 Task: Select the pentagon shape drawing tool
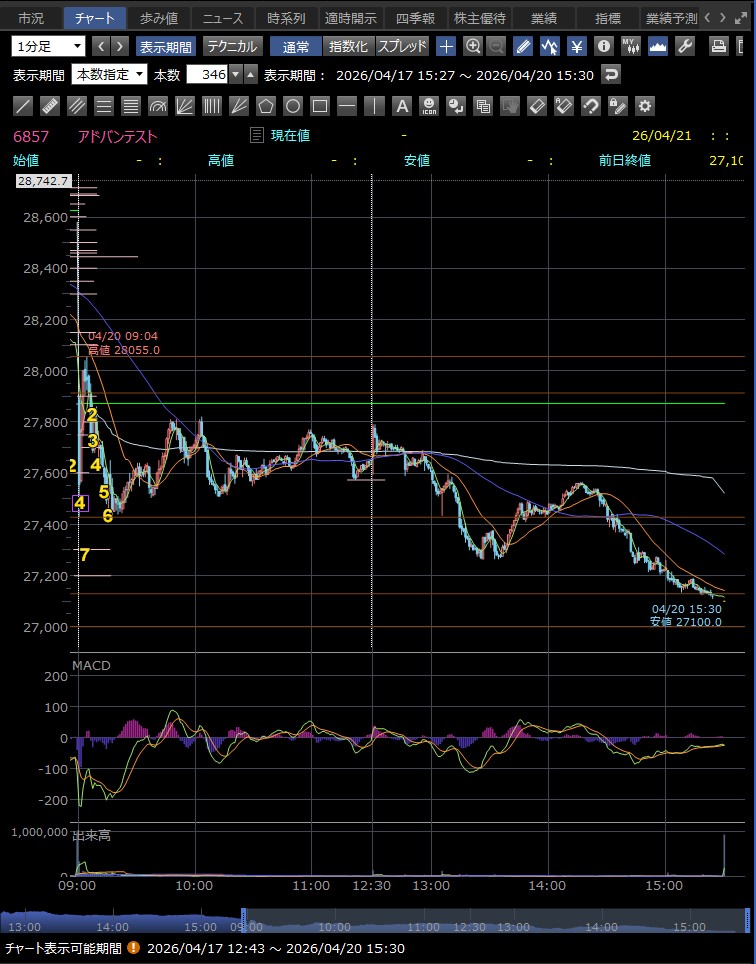266,106
